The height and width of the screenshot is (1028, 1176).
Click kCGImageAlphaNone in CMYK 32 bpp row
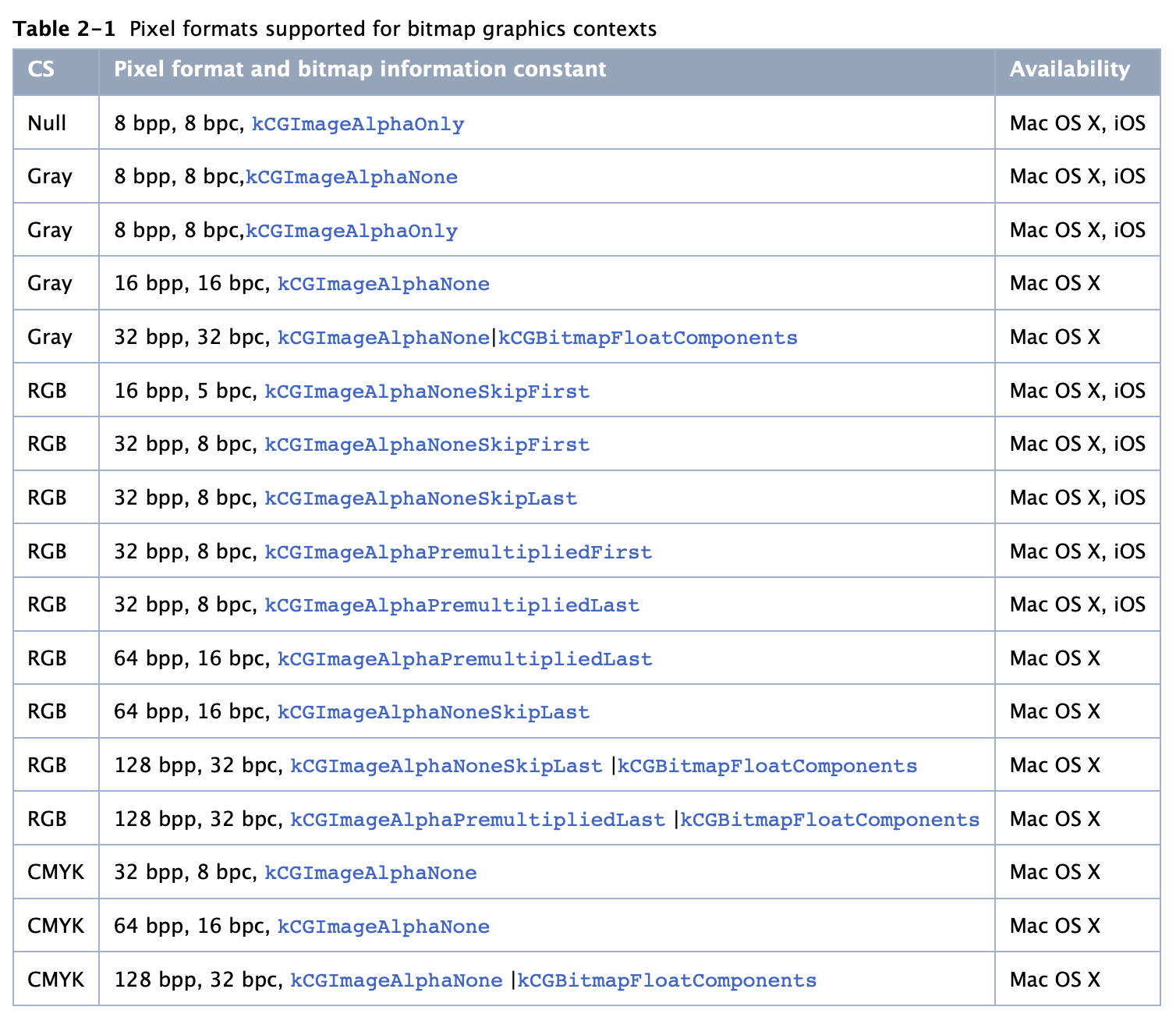pyautogui.click(x=370, y=873)
